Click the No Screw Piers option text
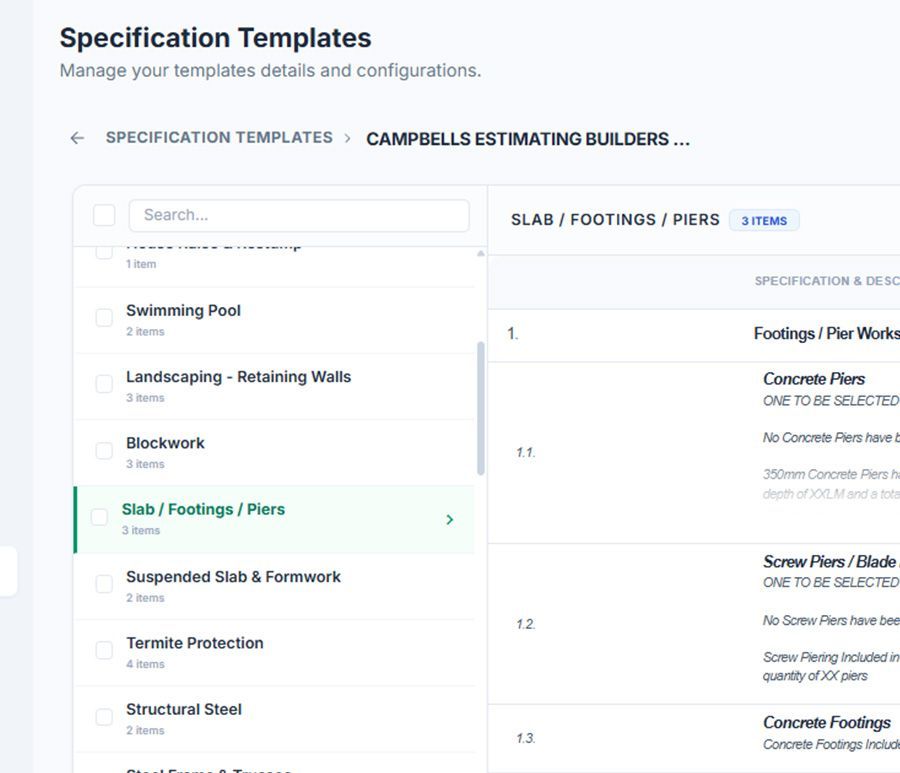The width and height of the screenshot is (900, 773). pos(831,621)
